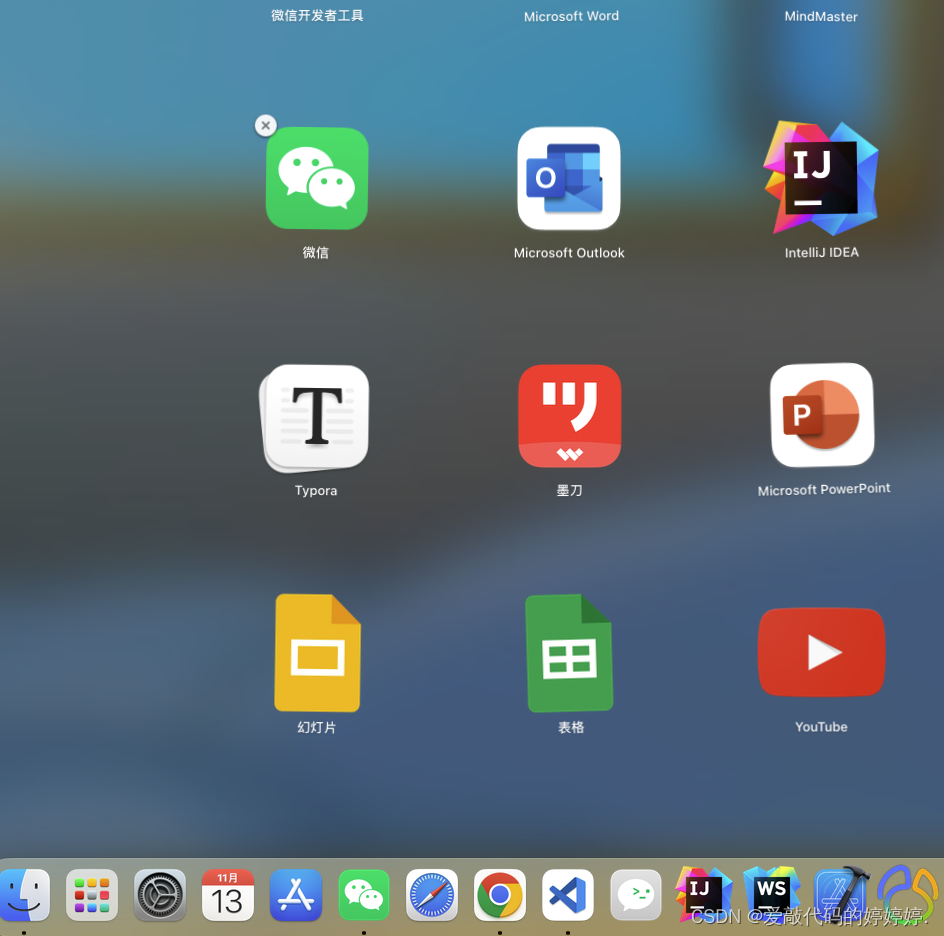Screen dimensions: 944x936
Task: Open Calendar showing 13 in the Dock
Action: [x=228, y=895]
